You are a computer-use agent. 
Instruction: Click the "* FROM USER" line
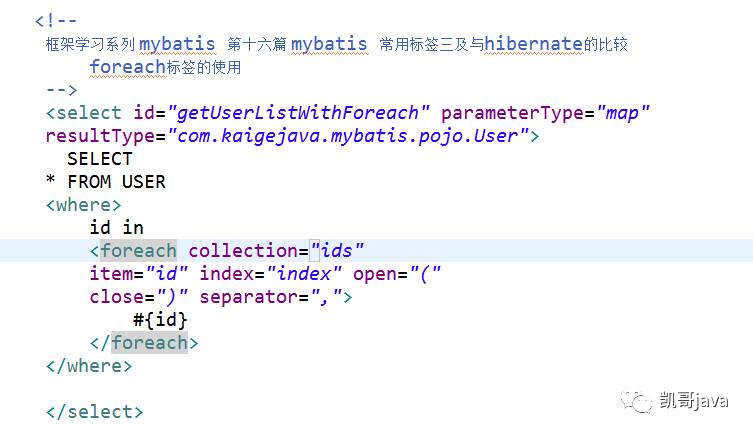(106, 181)
